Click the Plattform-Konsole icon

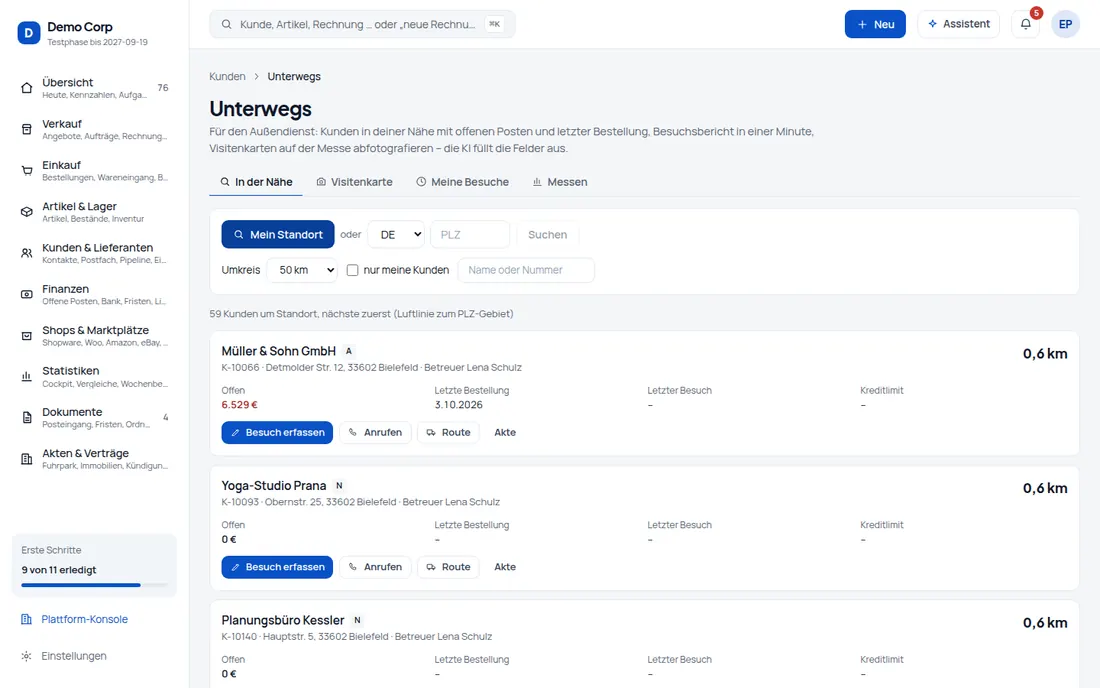pos(26,619)
